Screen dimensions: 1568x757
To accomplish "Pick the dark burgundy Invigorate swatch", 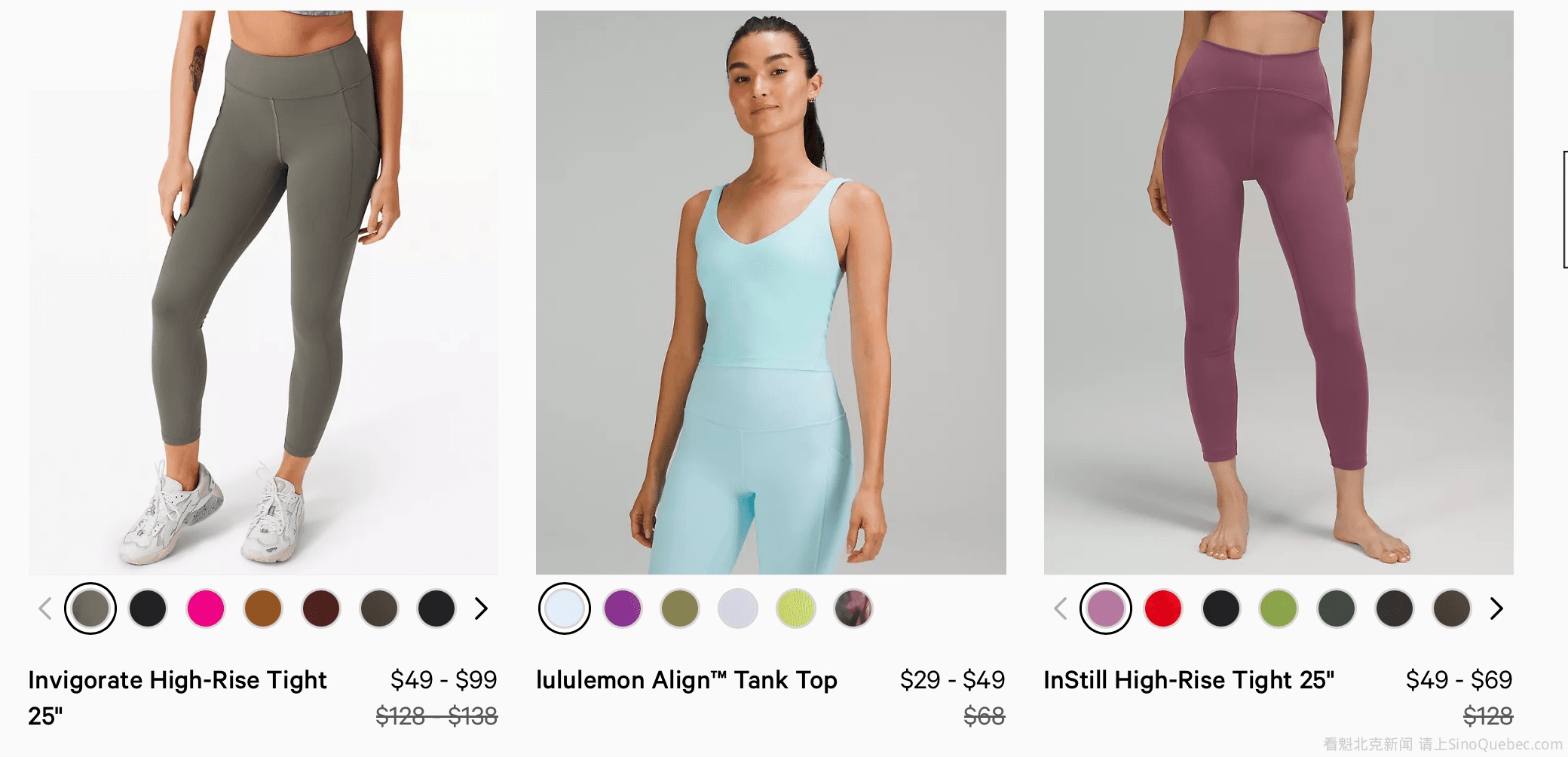I will tap(321, 608).
